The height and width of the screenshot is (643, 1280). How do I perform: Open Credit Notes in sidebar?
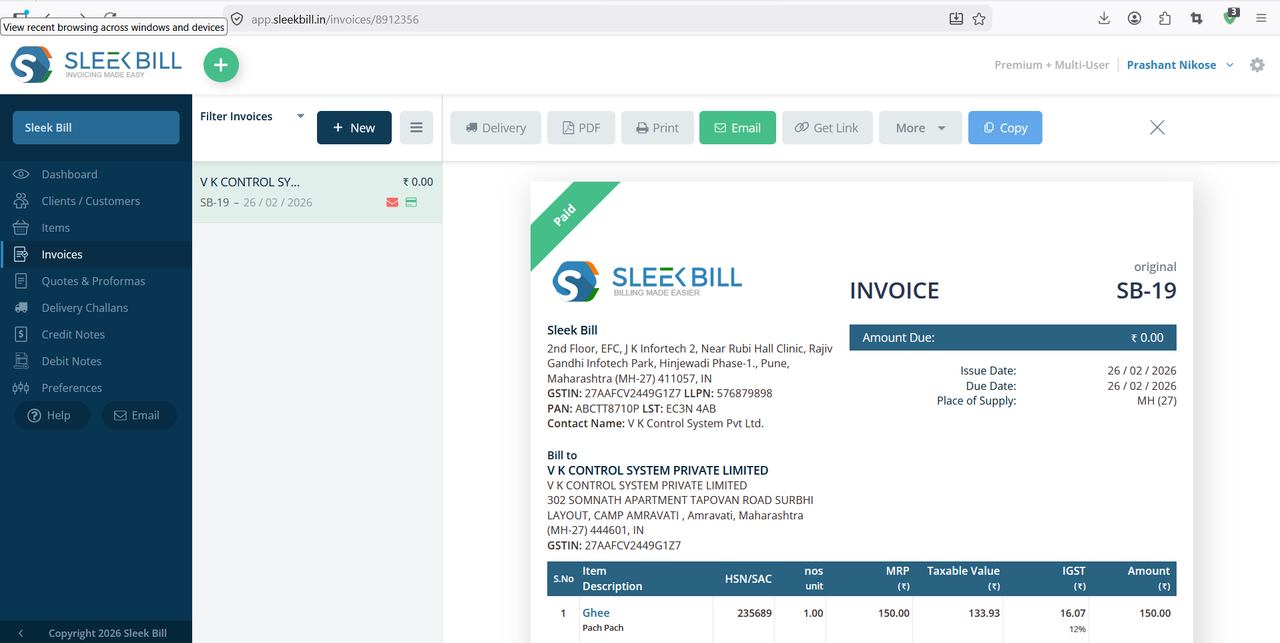pos(73,335)
